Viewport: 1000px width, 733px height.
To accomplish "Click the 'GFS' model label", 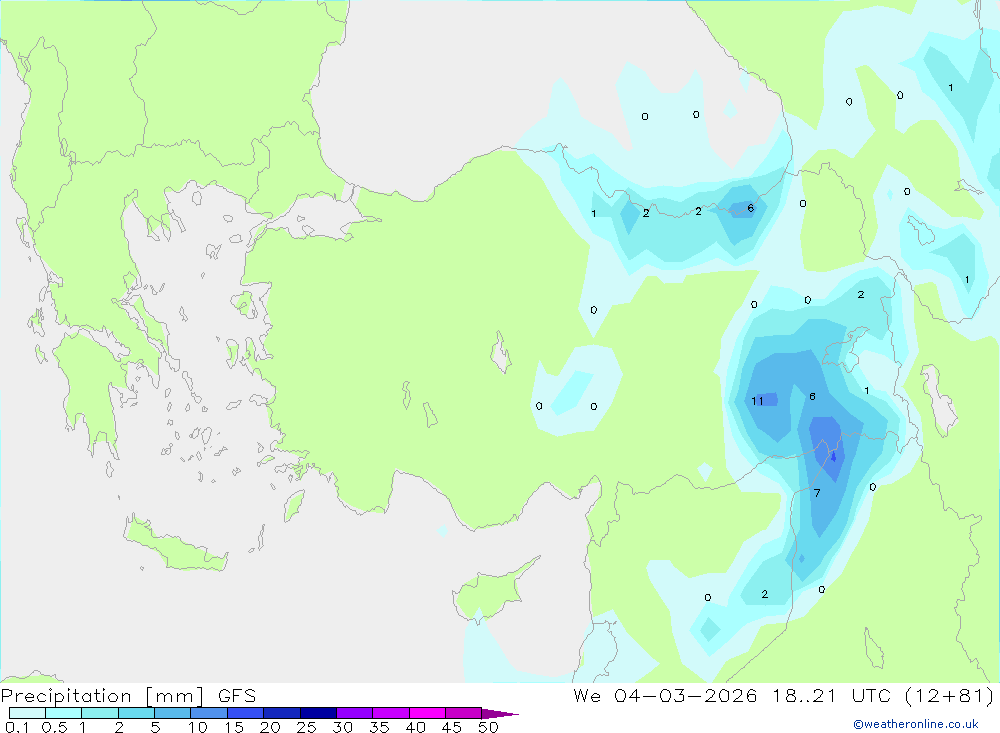I will pos(237,696).
